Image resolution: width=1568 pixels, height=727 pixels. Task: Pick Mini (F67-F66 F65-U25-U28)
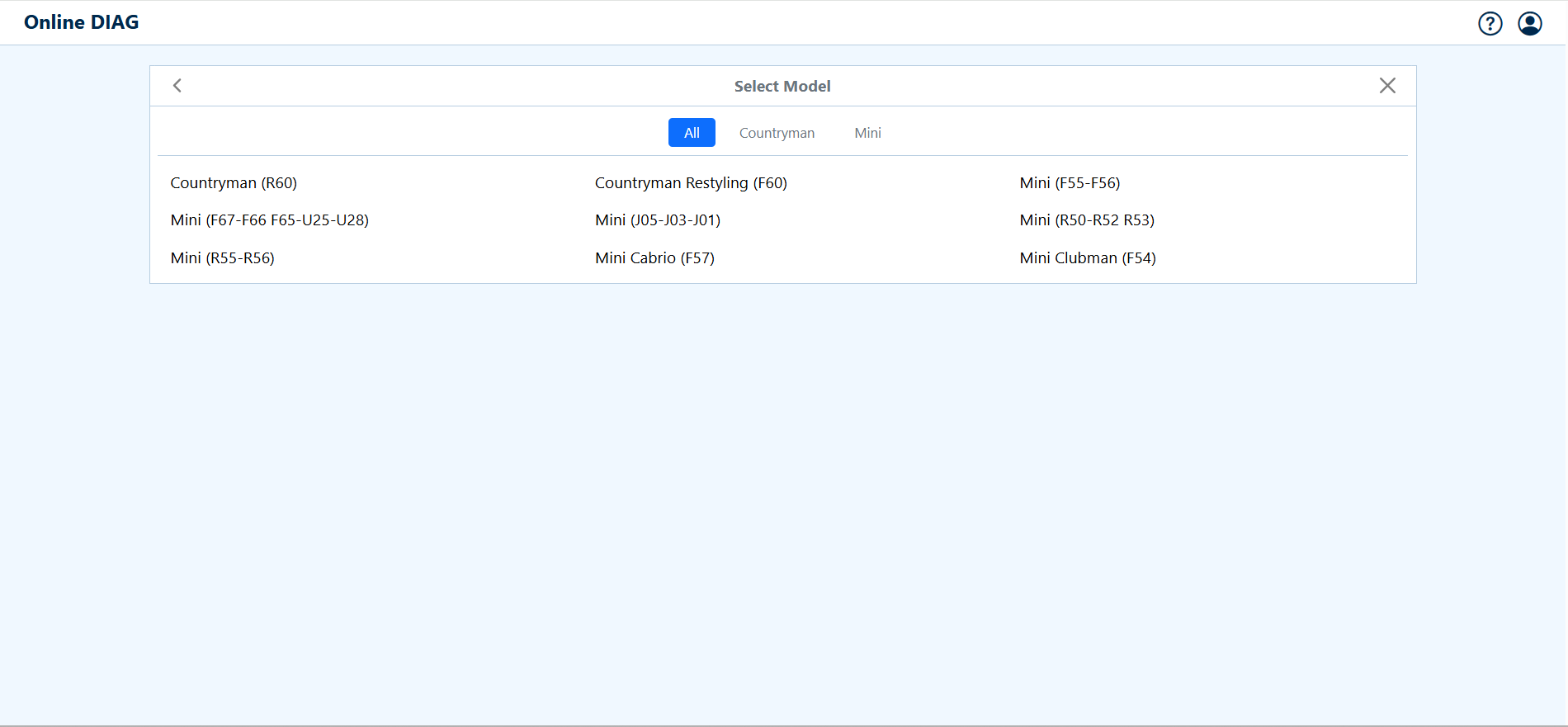click(269, 220)
